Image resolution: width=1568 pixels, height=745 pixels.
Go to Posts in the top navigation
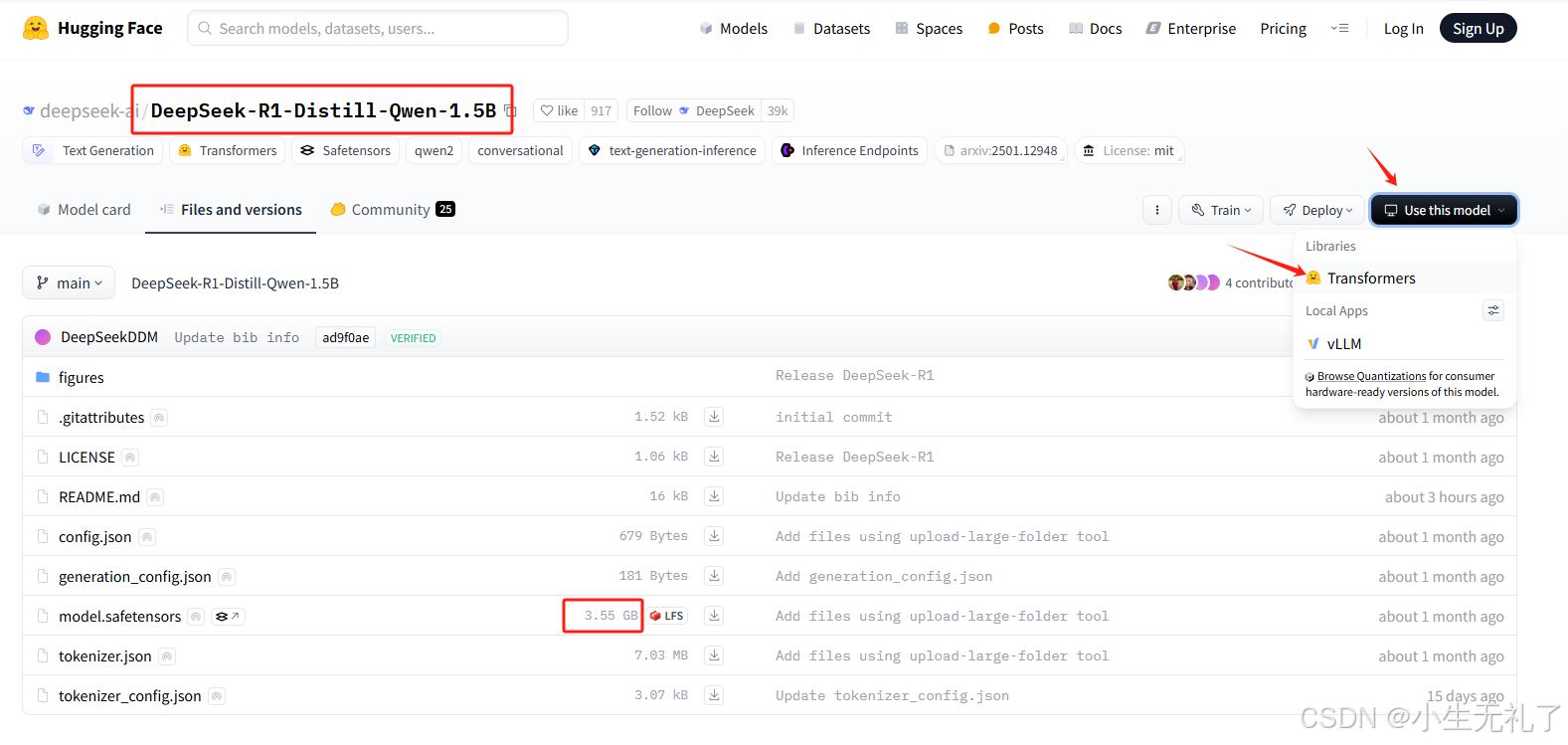click(1015, 28)
